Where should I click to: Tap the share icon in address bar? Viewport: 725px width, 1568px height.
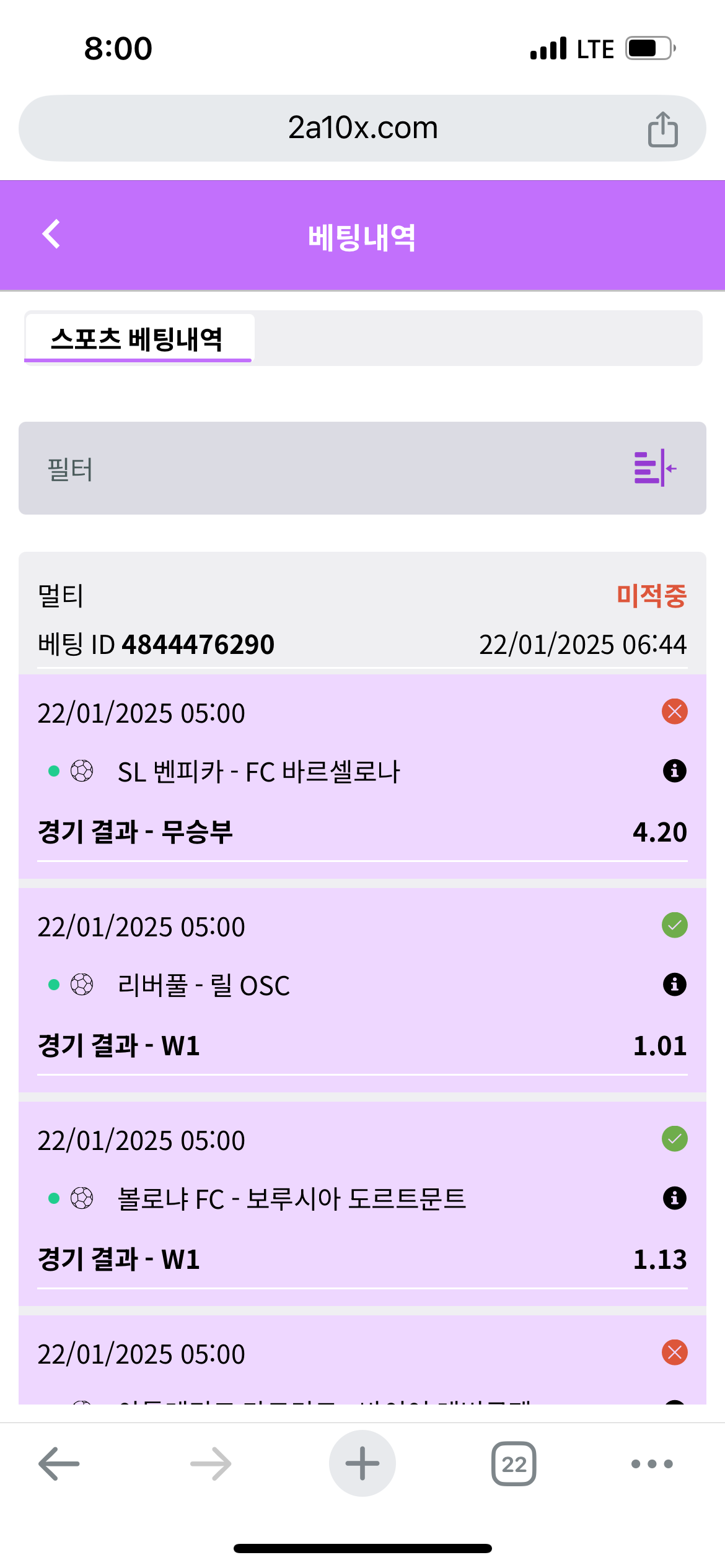pyautogui.click(x=662, y=129)
